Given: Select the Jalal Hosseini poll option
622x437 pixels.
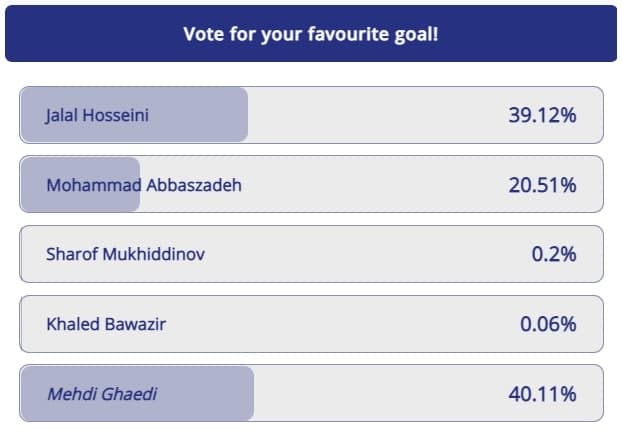Looking at the screenshot, I should [x=311, y=115].
